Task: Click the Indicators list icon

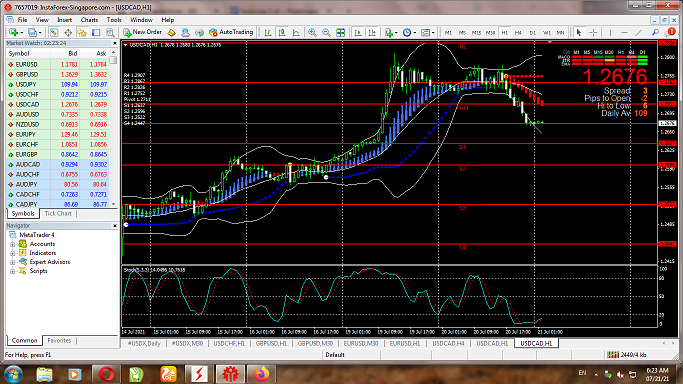Action: 389,32
